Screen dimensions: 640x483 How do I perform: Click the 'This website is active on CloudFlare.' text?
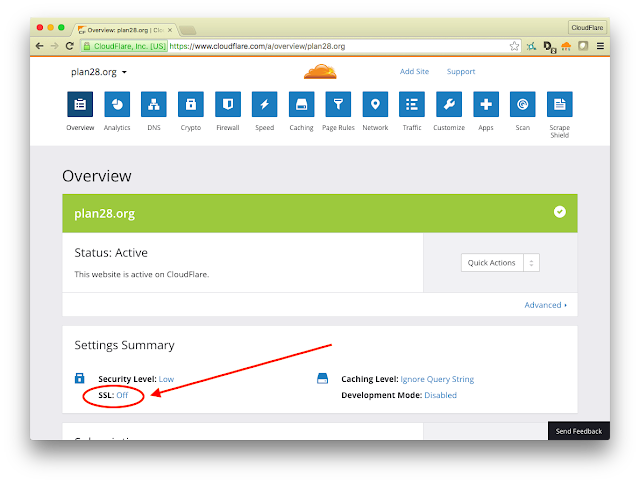pos(142,274)
